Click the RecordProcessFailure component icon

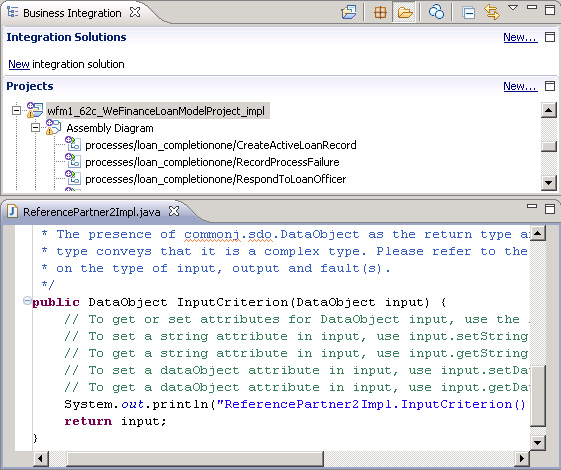73,160
